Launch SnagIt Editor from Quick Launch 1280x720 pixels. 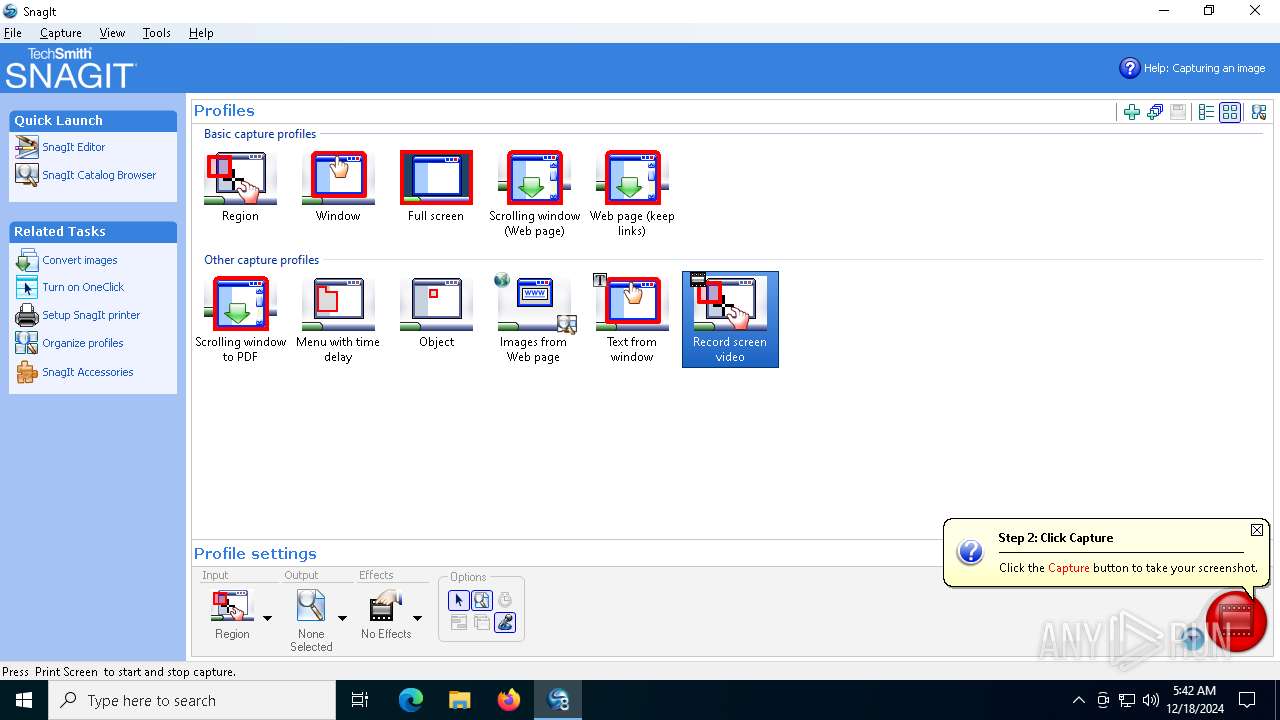pyautogui.click(x=73, y=147)
